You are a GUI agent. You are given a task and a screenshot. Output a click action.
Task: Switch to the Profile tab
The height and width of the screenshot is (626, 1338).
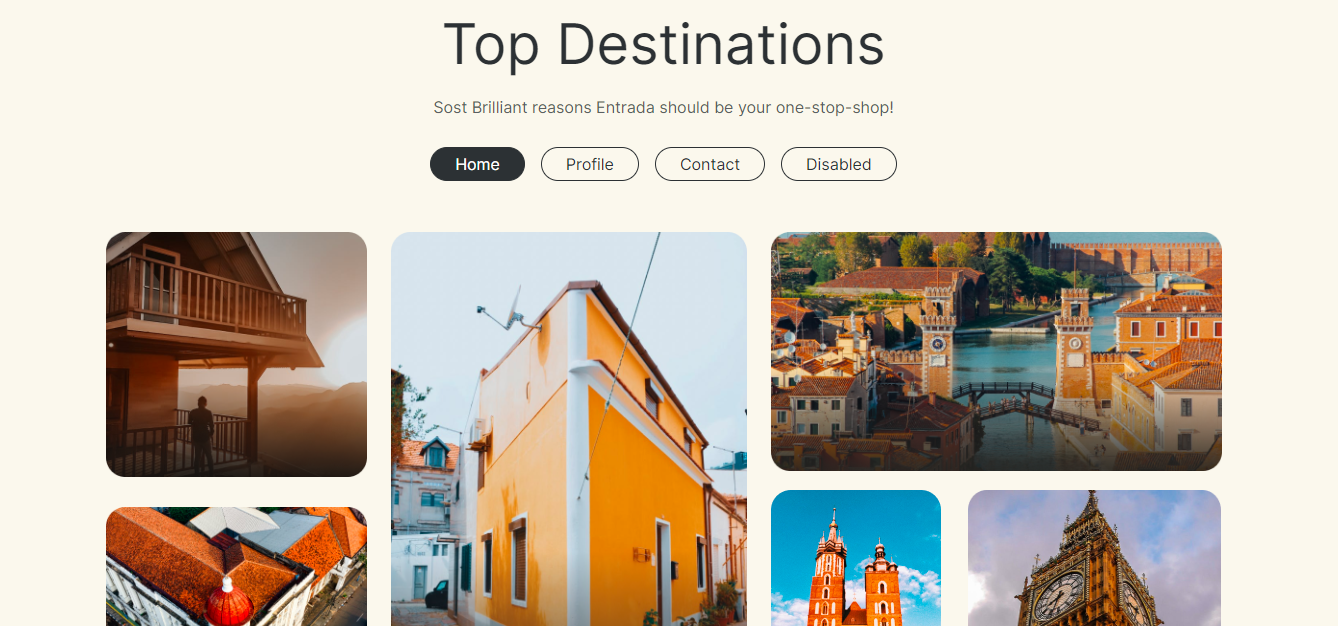pyautogui.click(x=590, y=164)
